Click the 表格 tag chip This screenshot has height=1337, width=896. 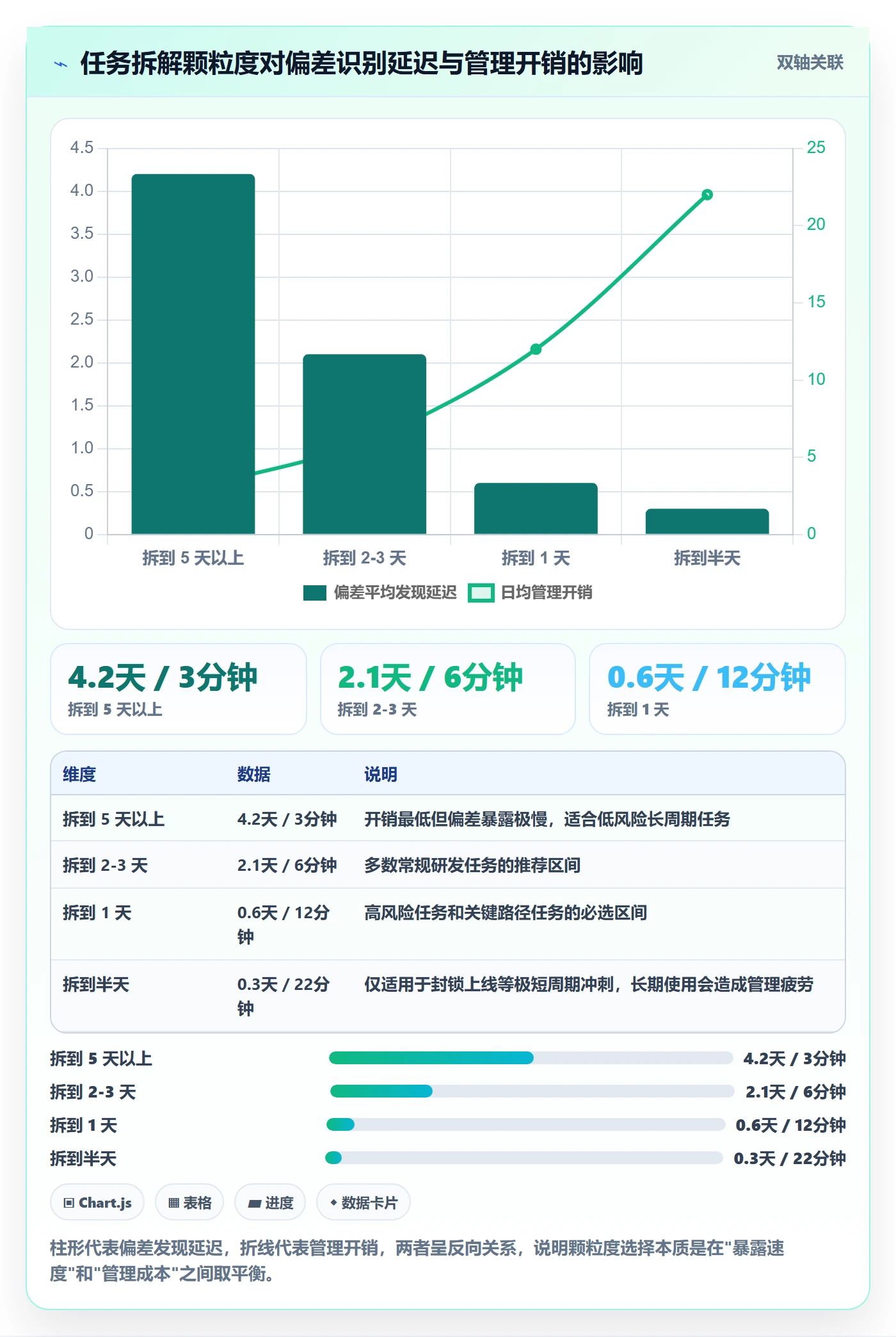point(189,1203)
